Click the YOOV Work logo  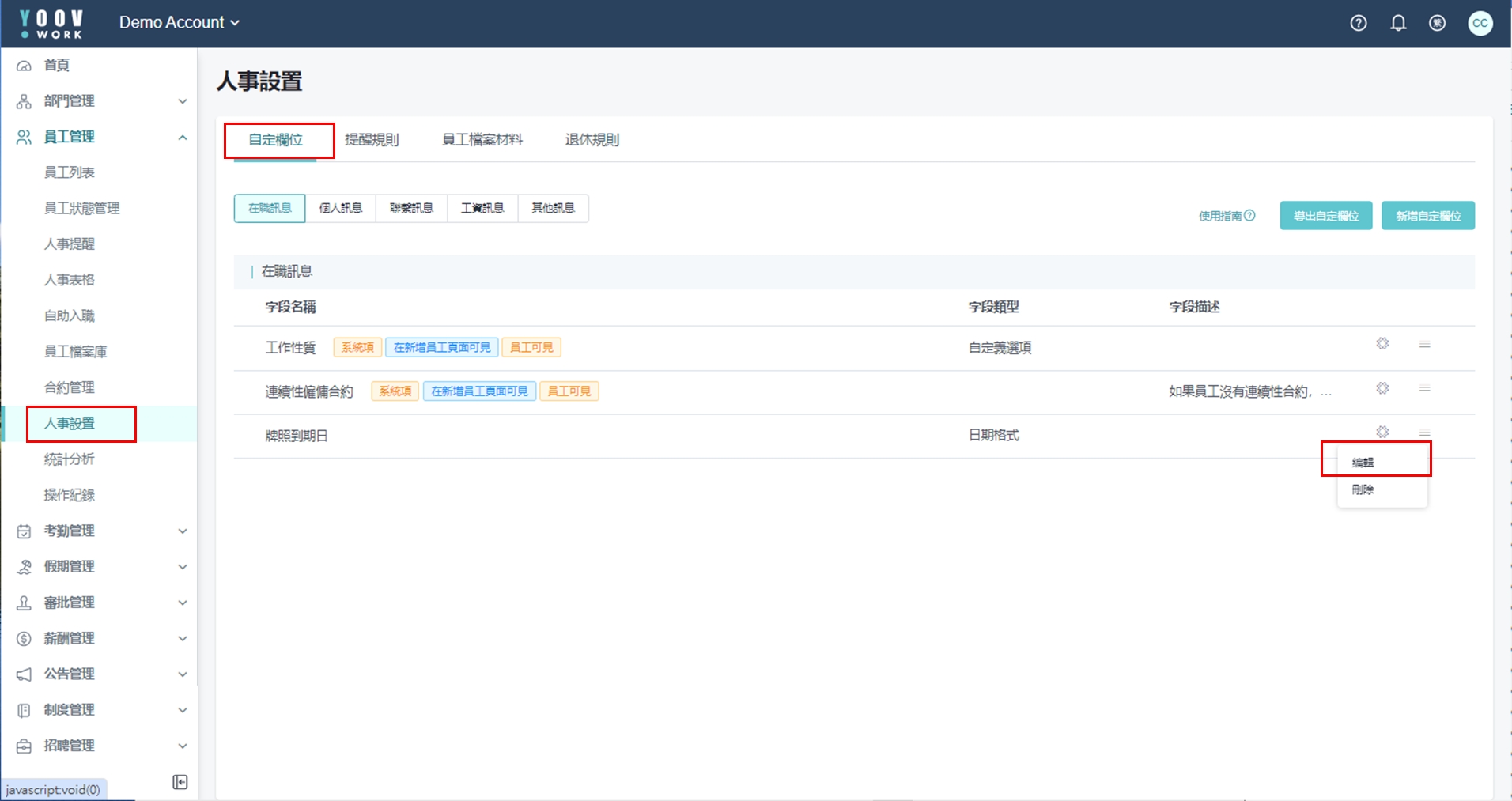pos(51,24)
